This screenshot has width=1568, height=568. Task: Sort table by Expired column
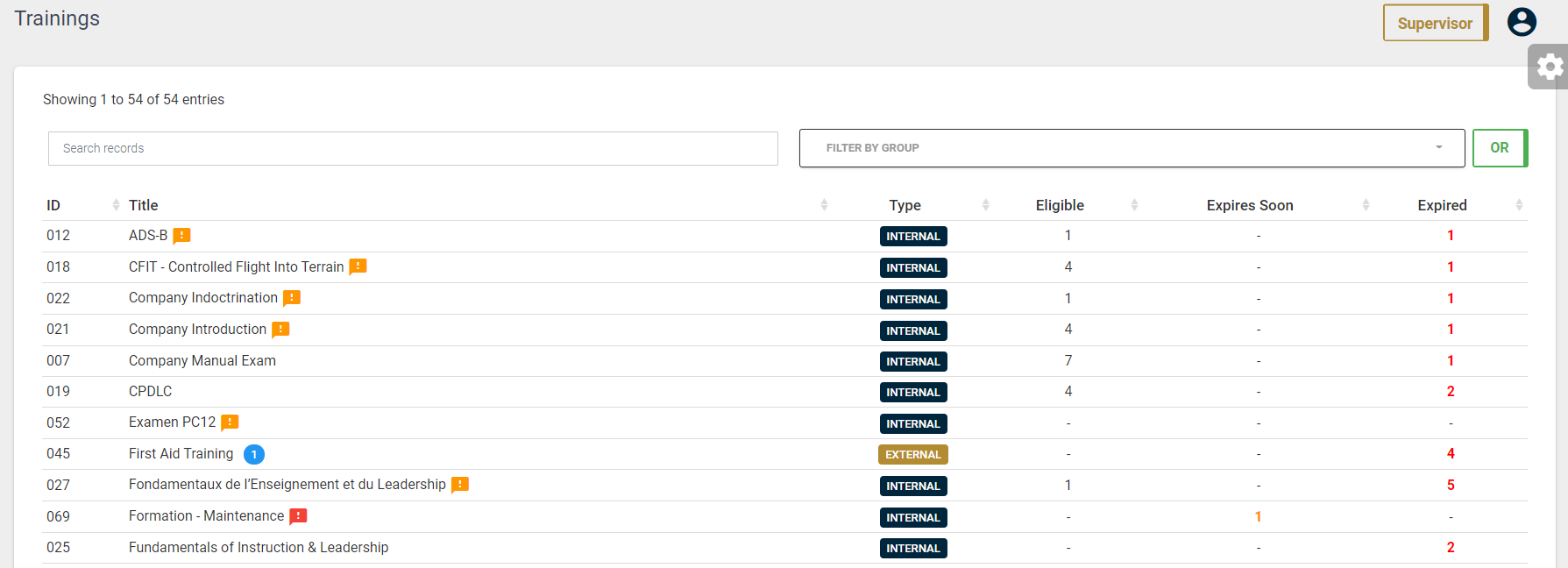pyautogui.click(x=1519, y=205)
